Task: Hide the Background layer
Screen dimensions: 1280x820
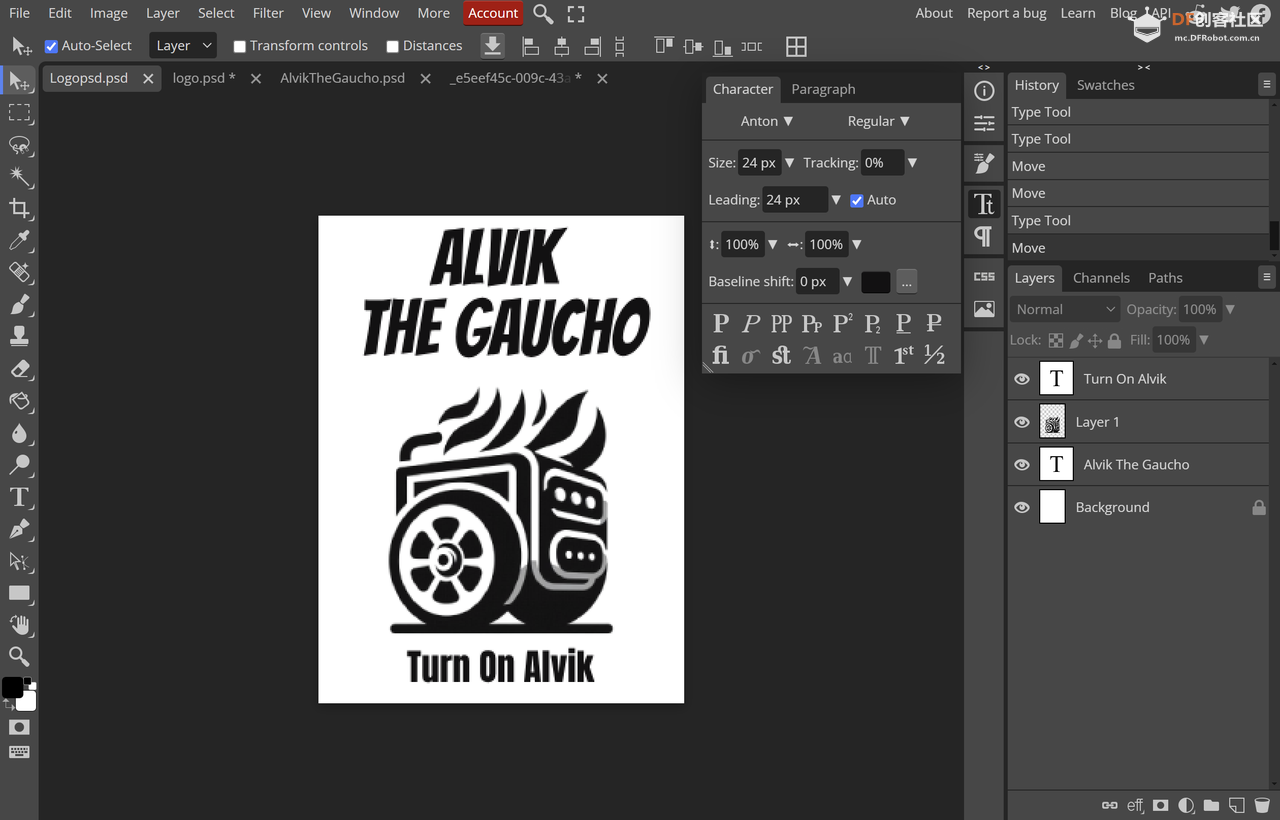Action: coord(1022,508)
